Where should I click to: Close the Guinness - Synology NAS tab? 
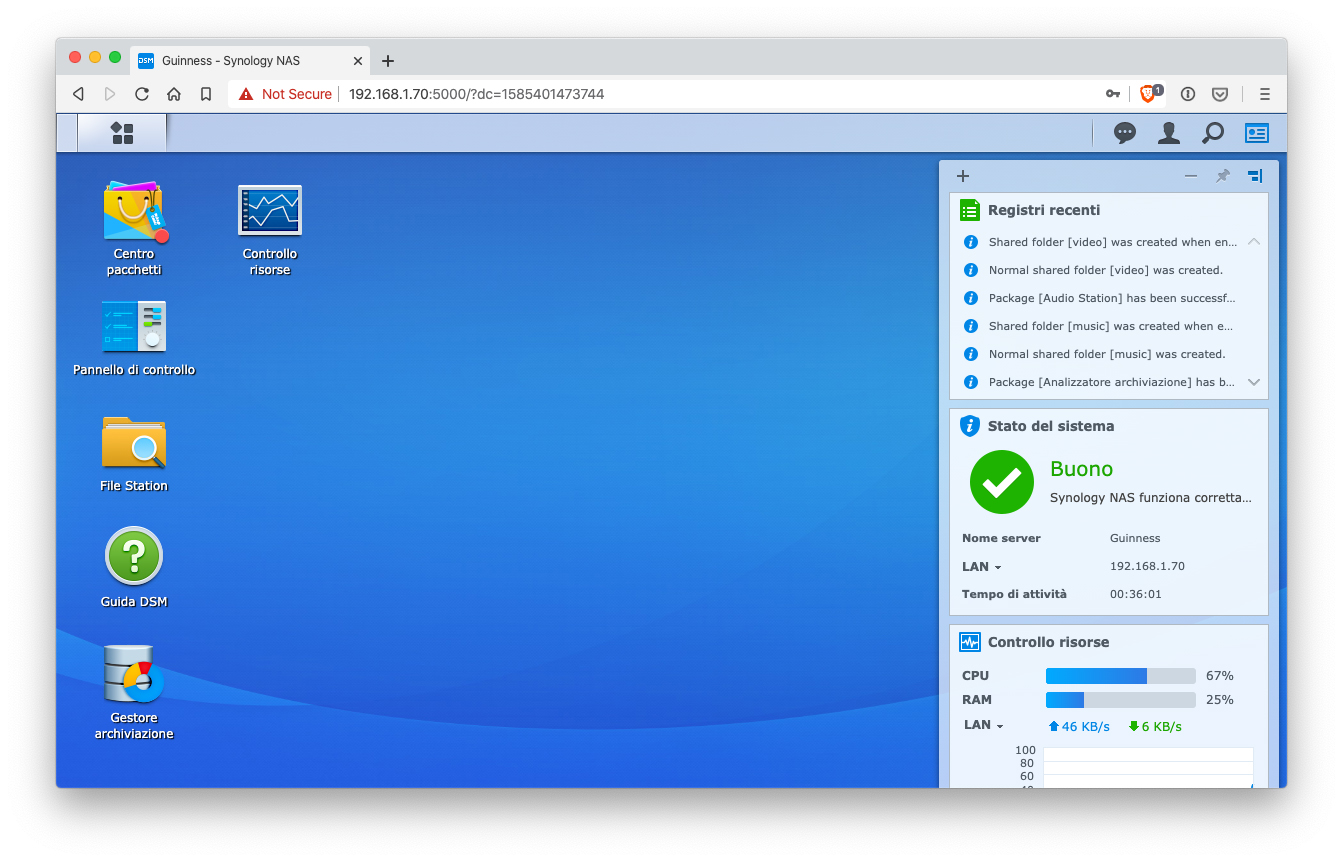click(x=358, y=61)
